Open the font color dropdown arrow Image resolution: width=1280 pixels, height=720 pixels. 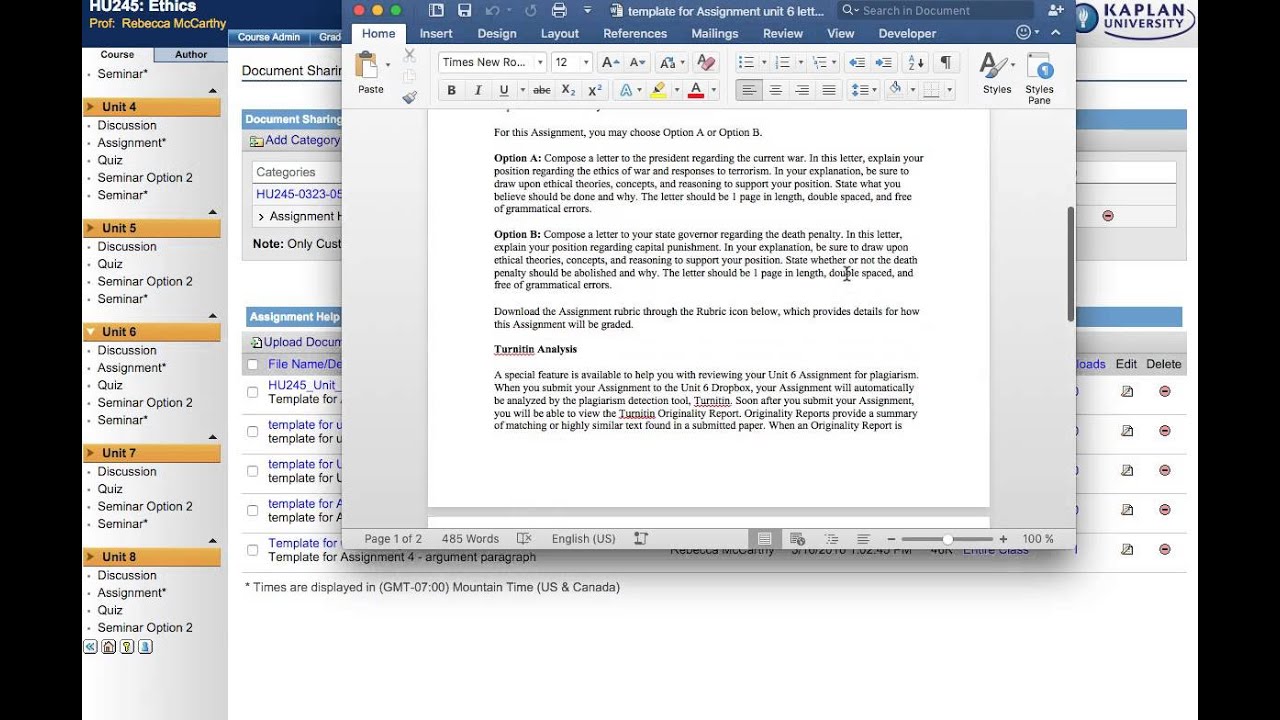click(x=712, y=90)
